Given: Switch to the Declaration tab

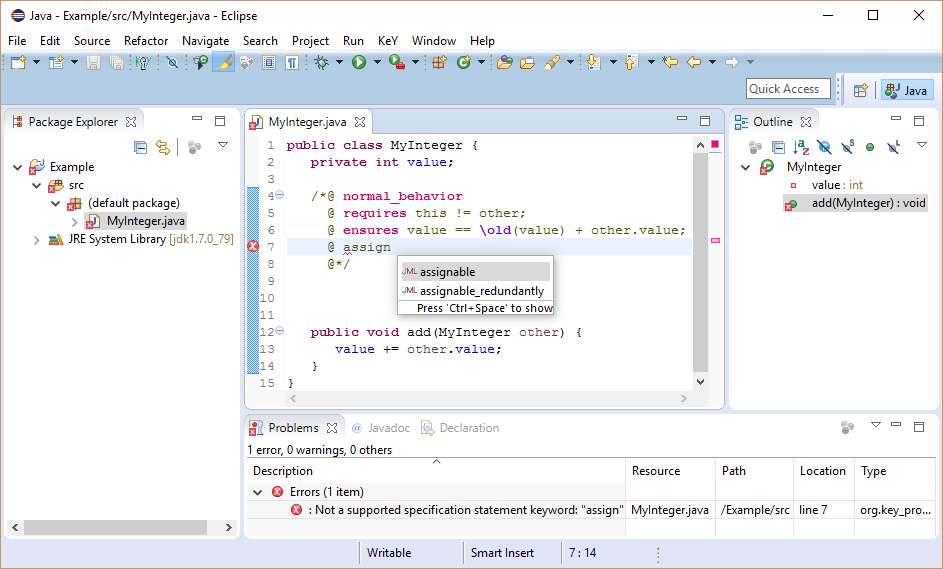Looking at the screenshot, I should tap(461, 428).
